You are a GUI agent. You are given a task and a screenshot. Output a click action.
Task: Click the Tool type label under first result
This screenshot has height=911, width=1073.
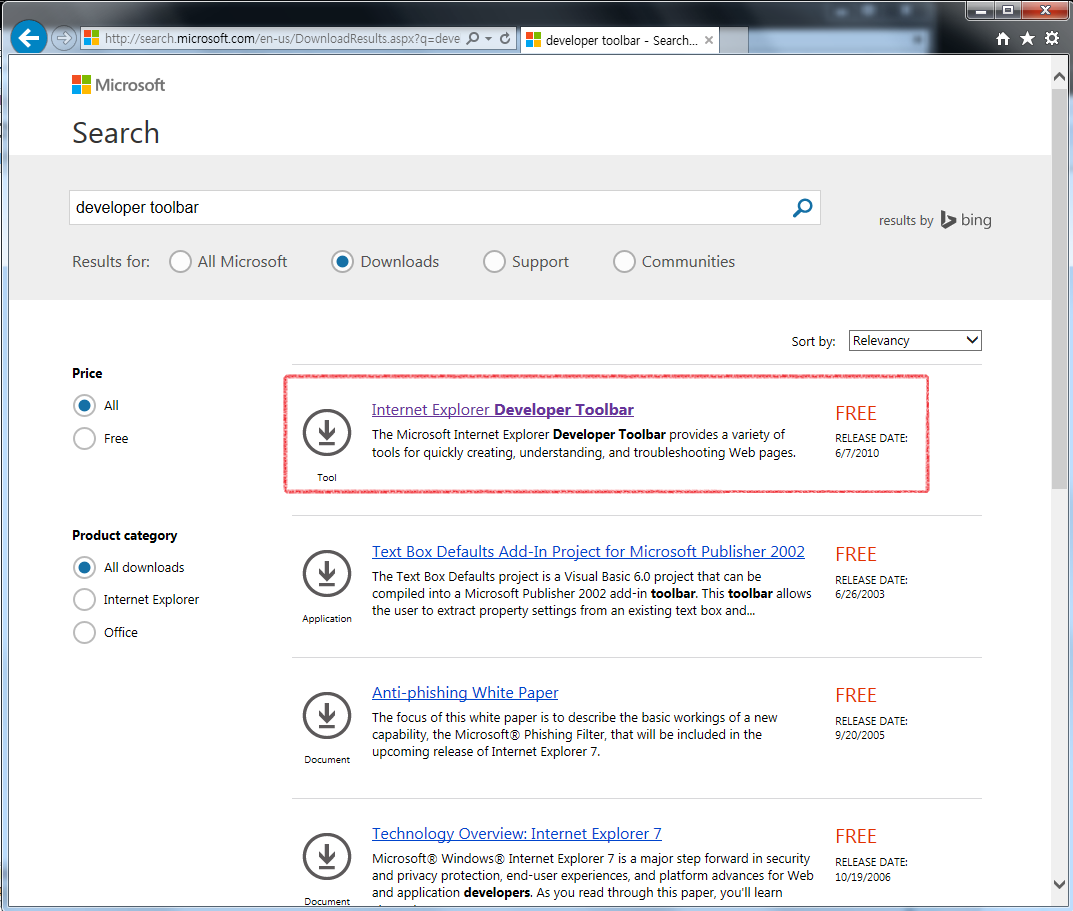point(326,478)
